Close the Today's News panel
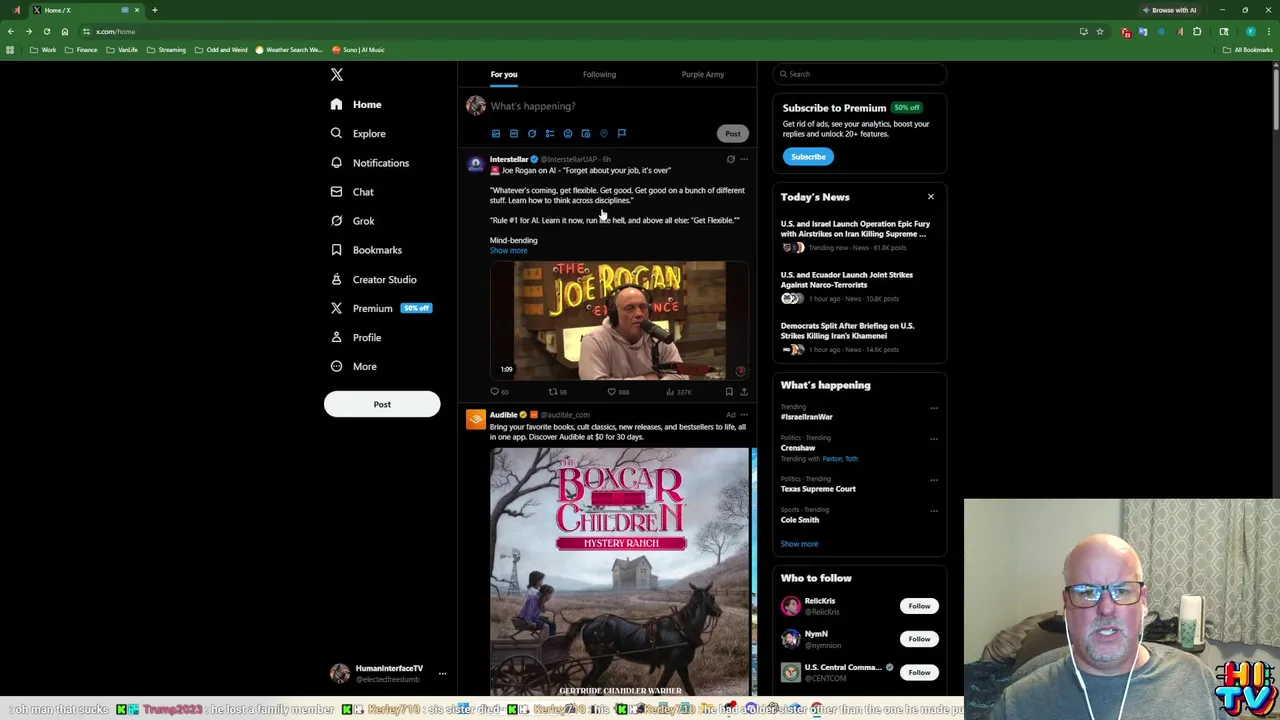This screenshot has width=1280, height=720. click(x=931, y=197)
